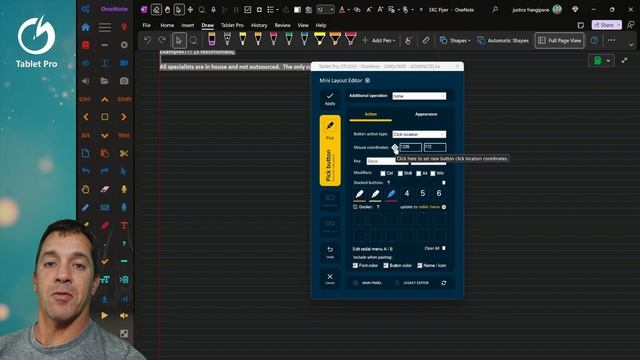Click the red location pin icon
Image resolution: width=640 pixels, height=360 pixels.
(x=124, y=27)
